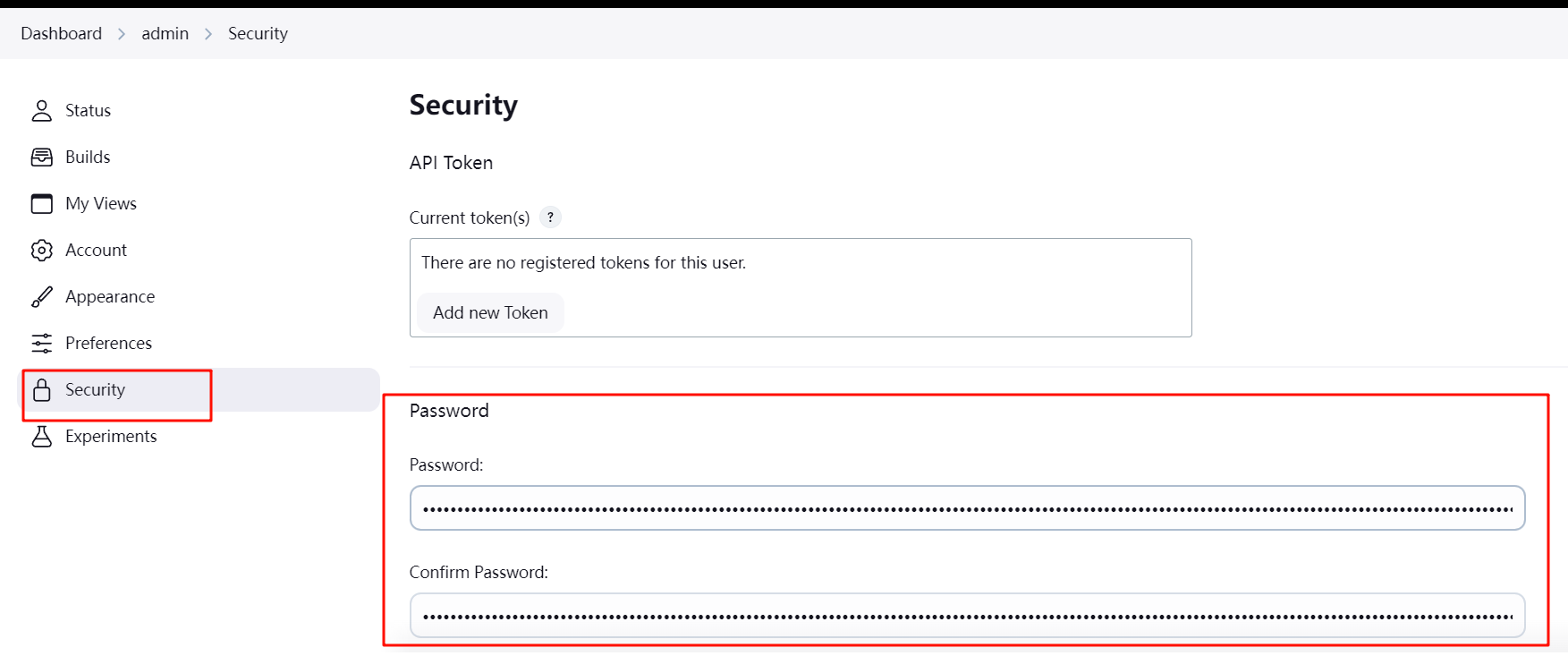Open the Preferences sidebar item
The width and height of the screenshot is (1568, 656).
click(201, 343)
